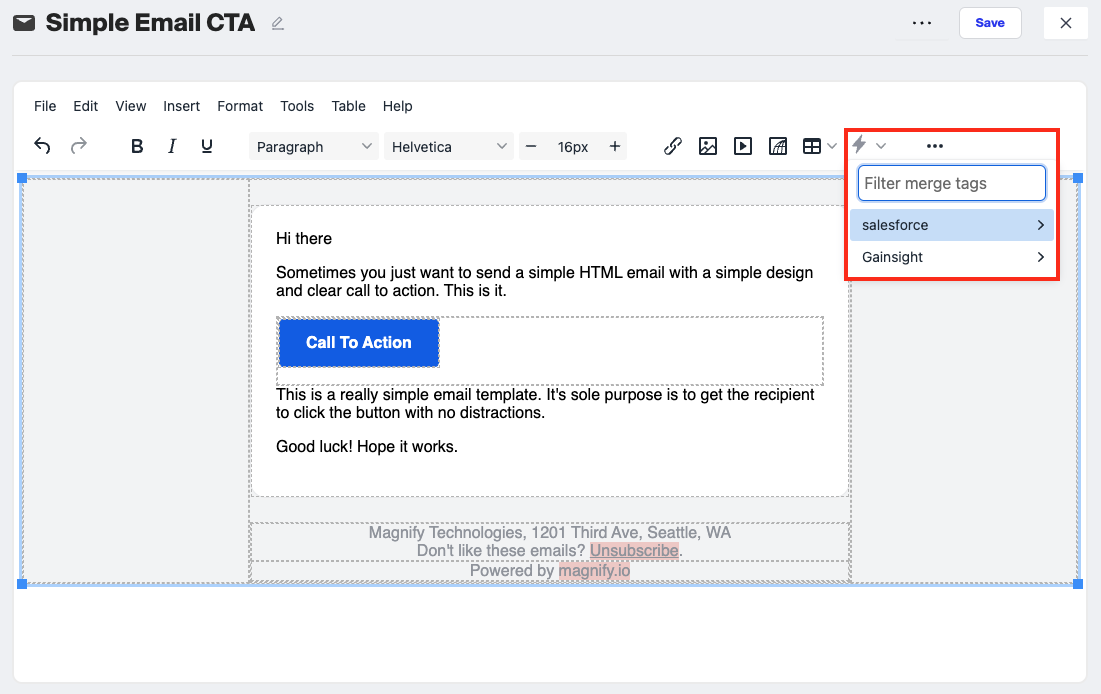Toggle underline formatting
Viewport: 1101px width, 694px height.
click(207, 146)
